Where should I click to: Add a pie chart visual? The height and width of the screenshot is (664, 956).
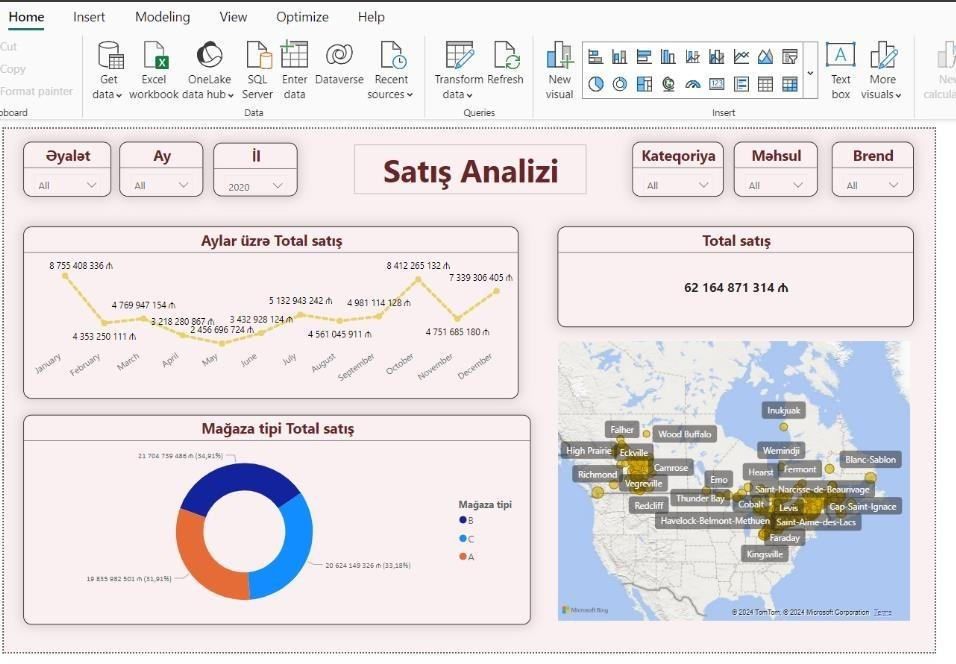[x=596, y=84]
